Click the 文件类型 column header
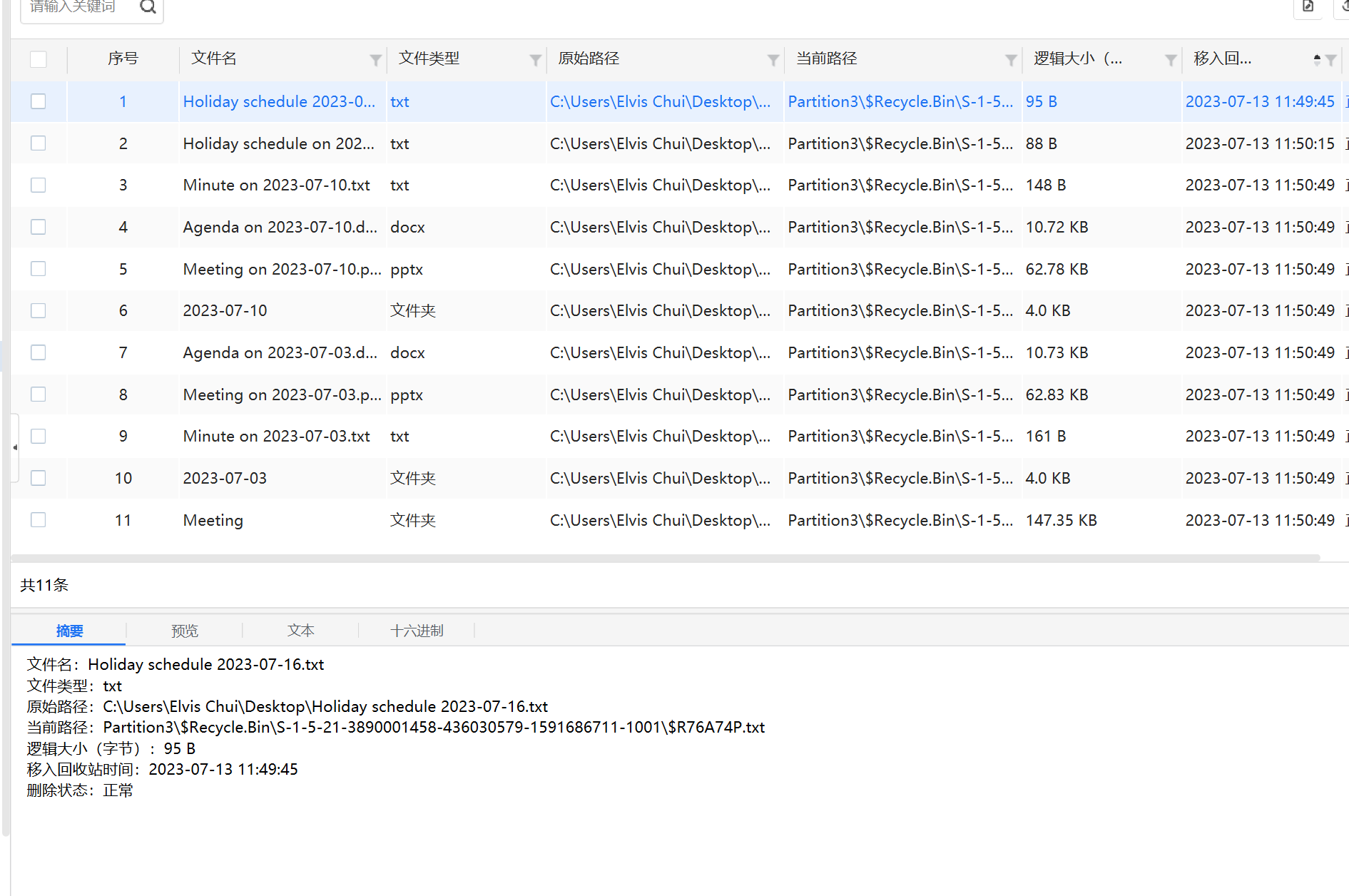 (x=429, y=58)
